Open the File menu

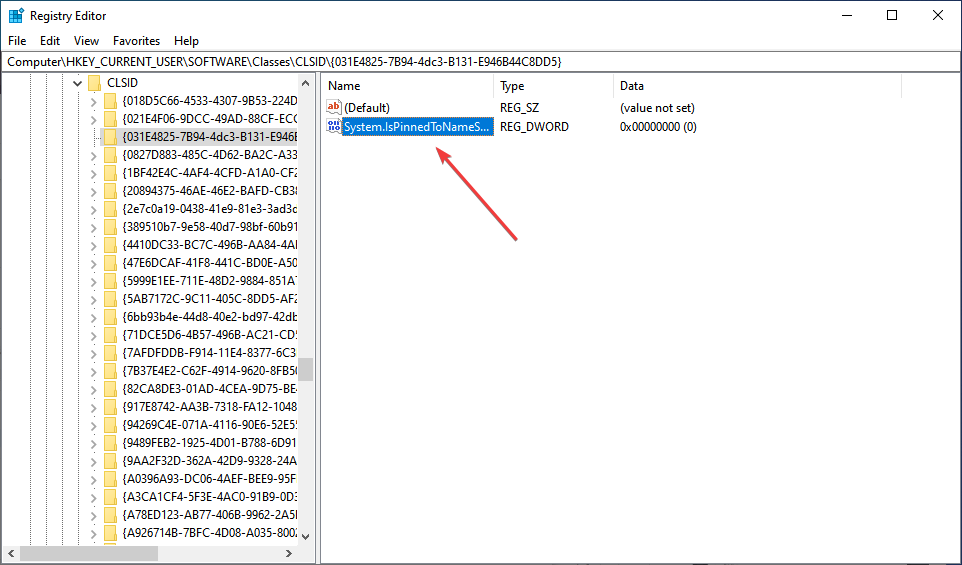(x=17, y=41)
